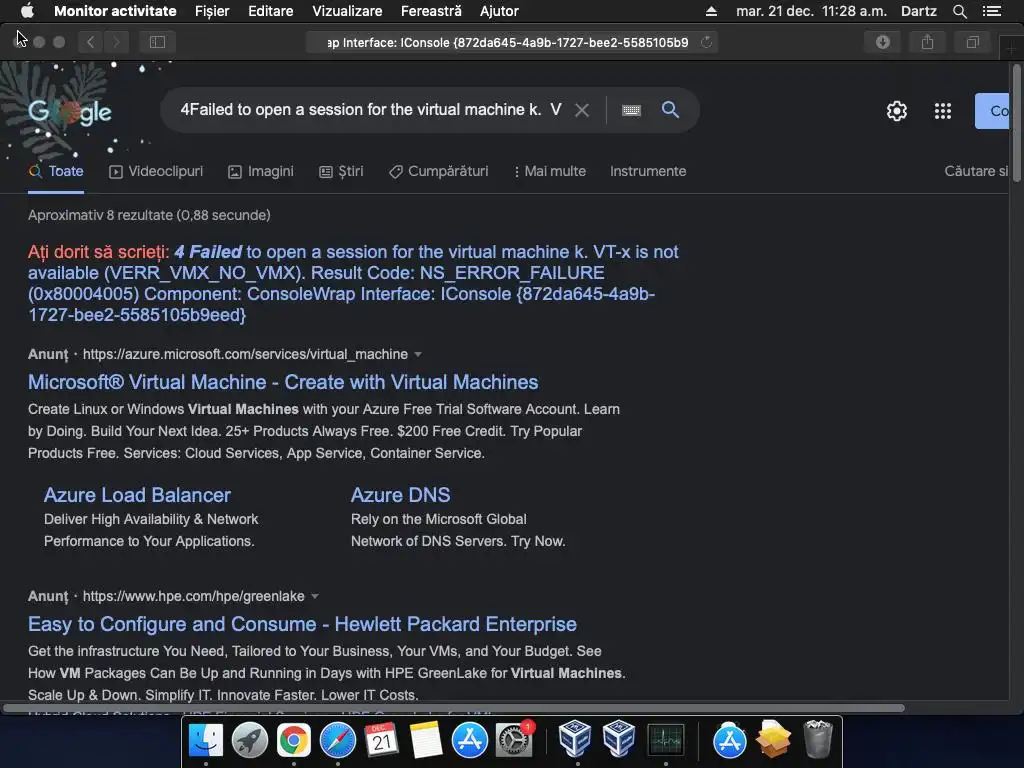Open the Trash in the Dock

(817, 739)
